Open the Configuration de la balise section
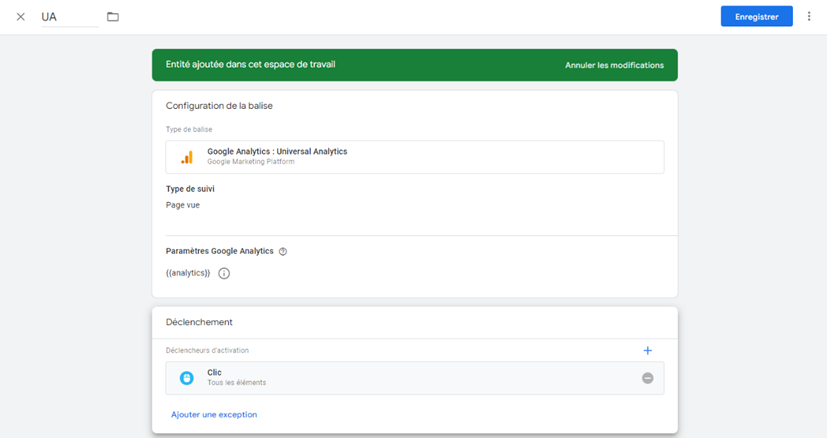The height and width of the screenshot is (438, 827). tap(219, 106)
